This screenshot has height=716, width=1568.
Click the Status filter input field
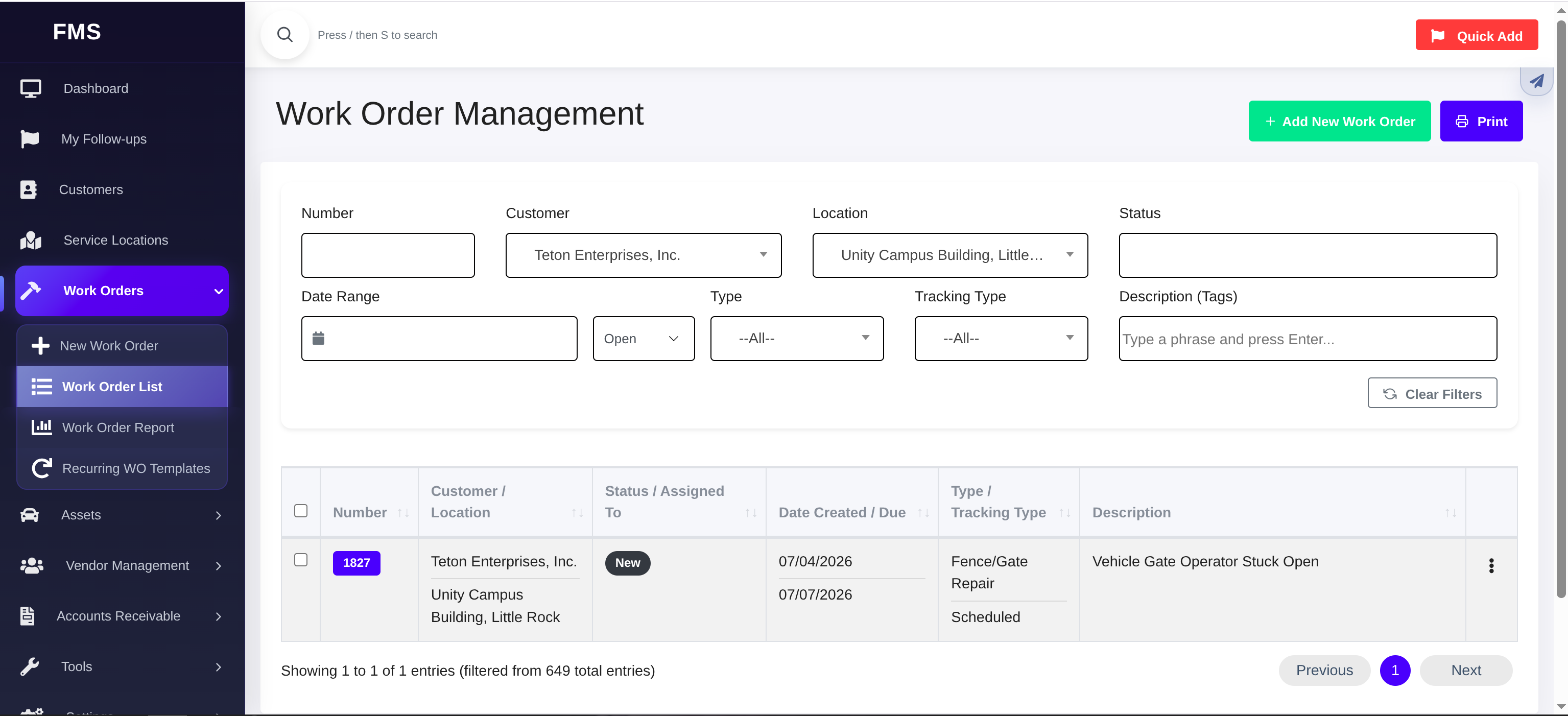pos(1308,255)
